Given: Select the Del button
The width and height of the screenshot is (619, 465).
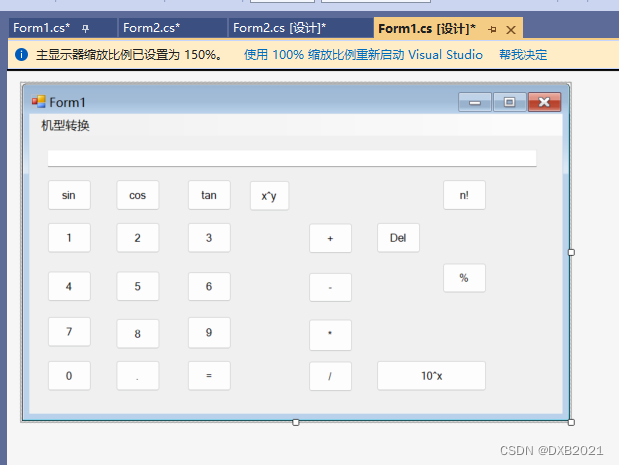Looking at the screenshot, I should tap(398, 238).
